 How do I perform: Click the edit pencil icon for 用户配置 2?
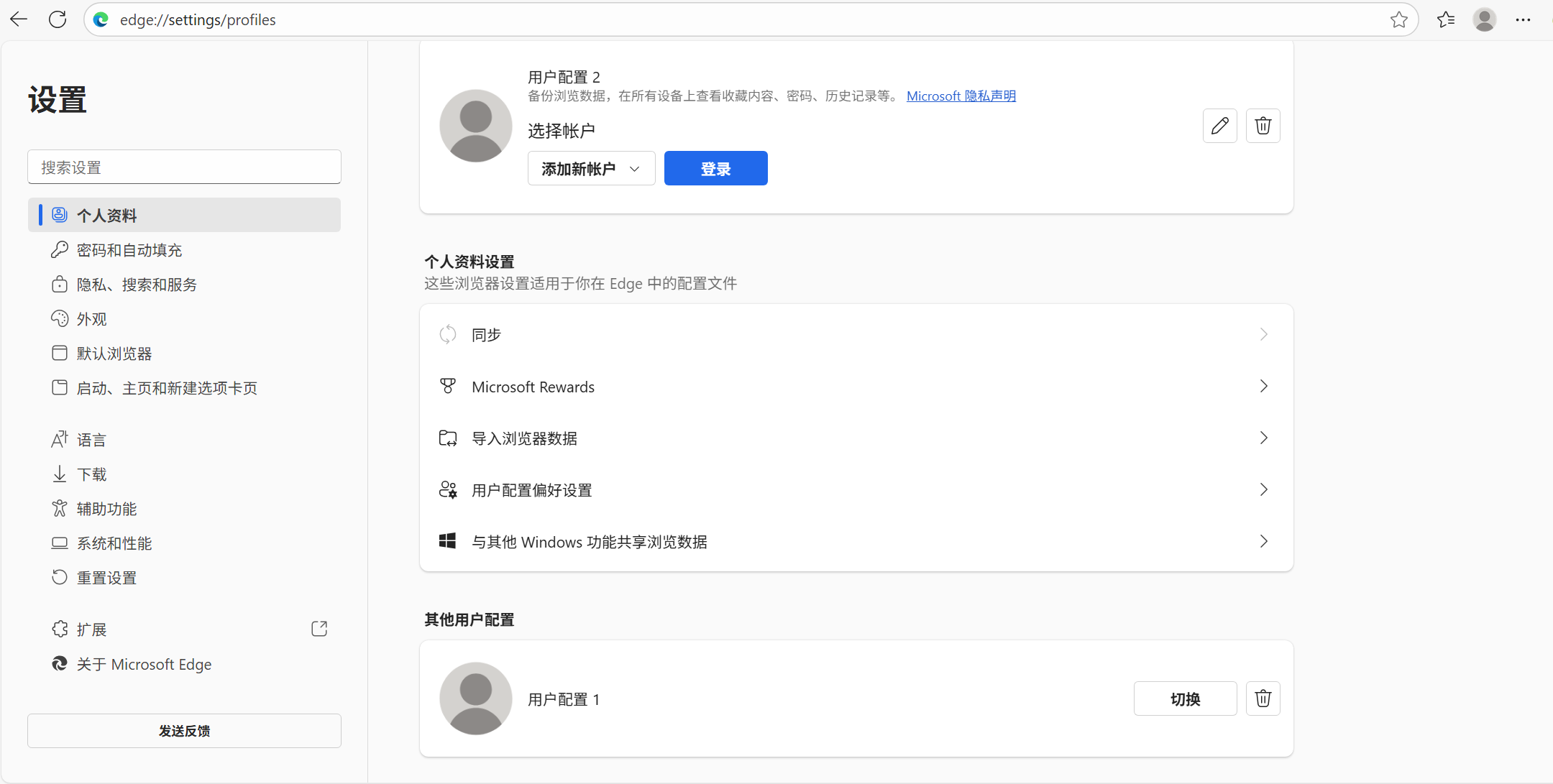coord(1219,126)
